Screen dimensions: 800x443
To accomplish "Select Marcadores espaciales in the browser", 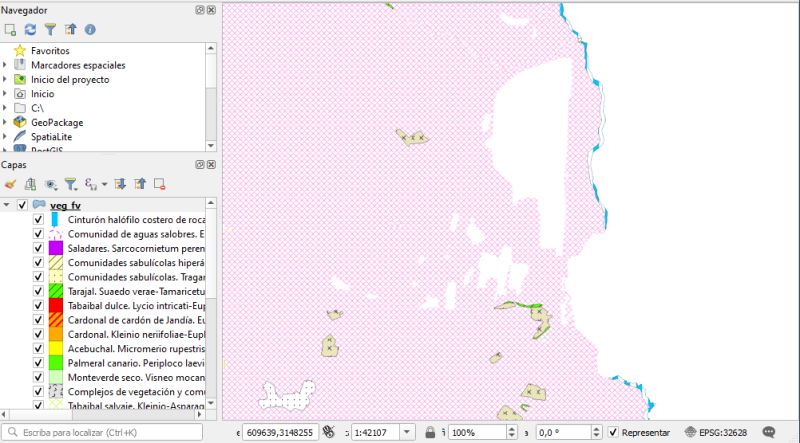I will [x=78, y=65].
